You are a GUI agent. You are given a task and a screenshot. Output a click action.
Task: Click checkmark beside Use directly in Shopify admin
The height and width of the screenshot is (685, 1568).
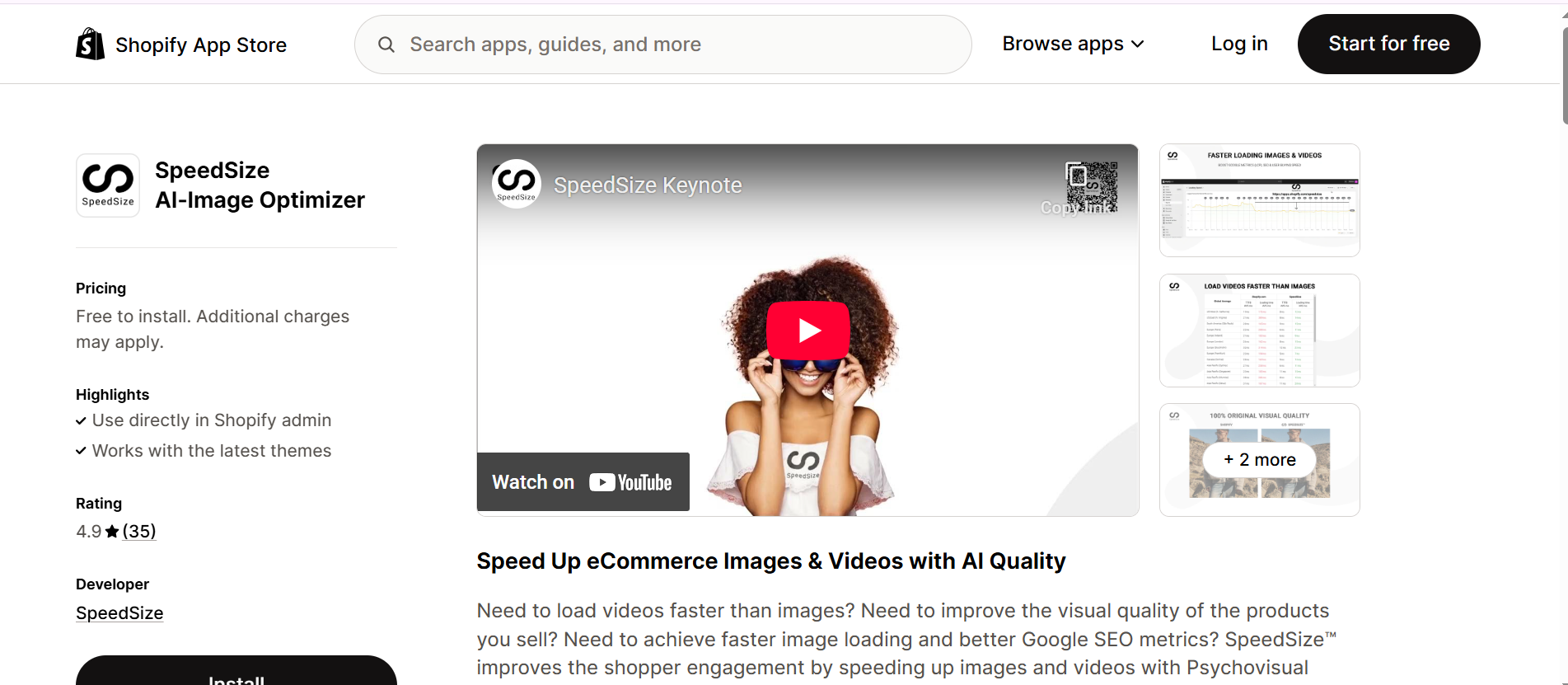pos(81,421)
